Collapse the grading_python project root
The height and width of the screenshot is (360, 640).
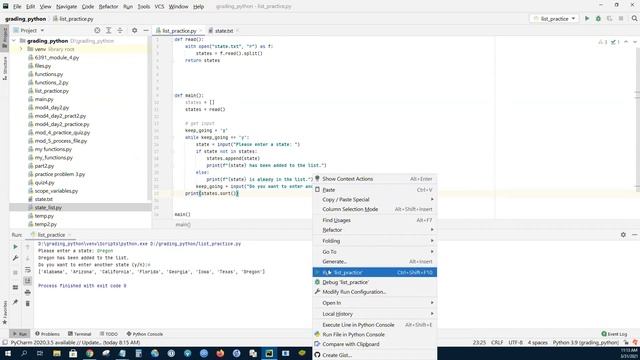14,41
